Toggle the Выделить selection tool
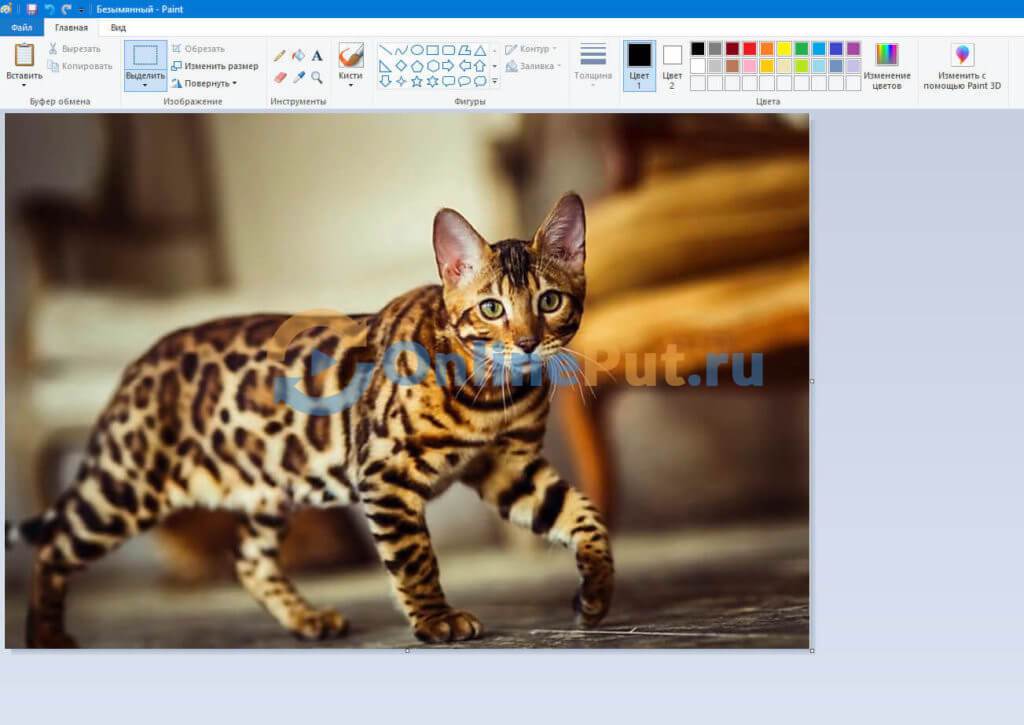The image size is (1024, 725). point(146,56)
